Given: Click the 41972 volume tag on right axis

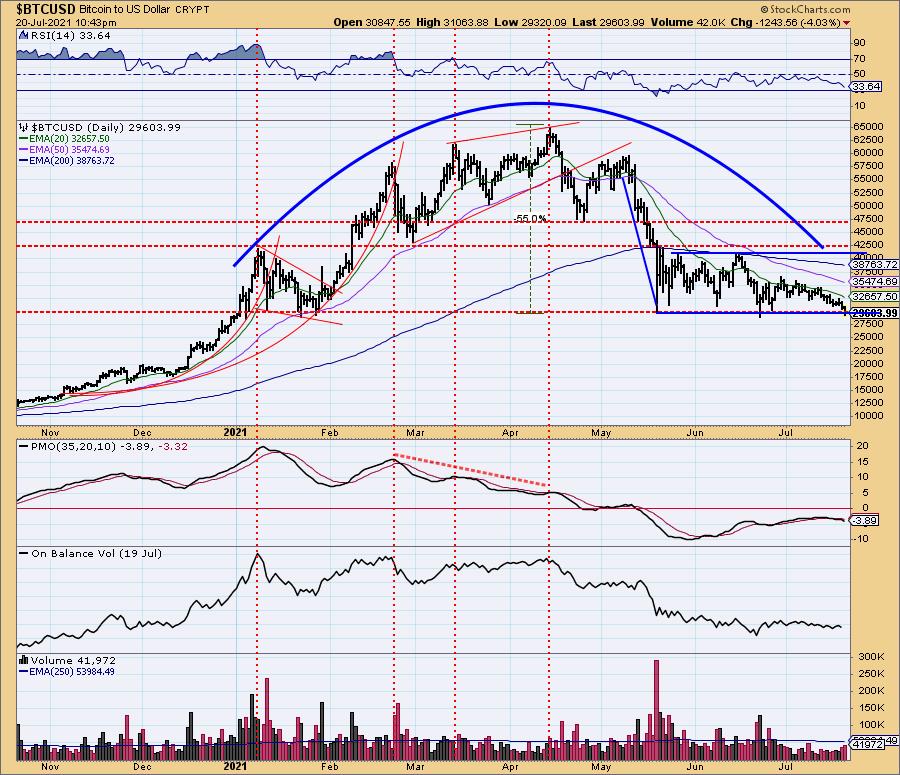Looking at the screenshot, I should [866, 744].
